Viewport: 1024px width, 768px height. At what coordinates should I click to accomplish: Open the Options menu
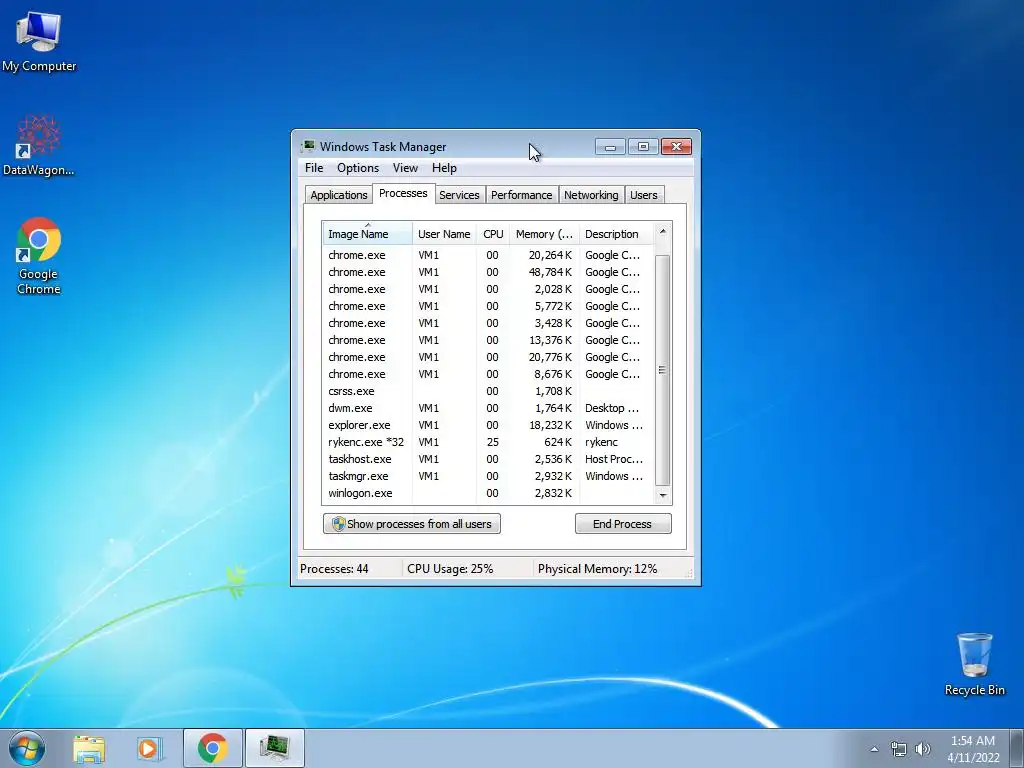358,168
